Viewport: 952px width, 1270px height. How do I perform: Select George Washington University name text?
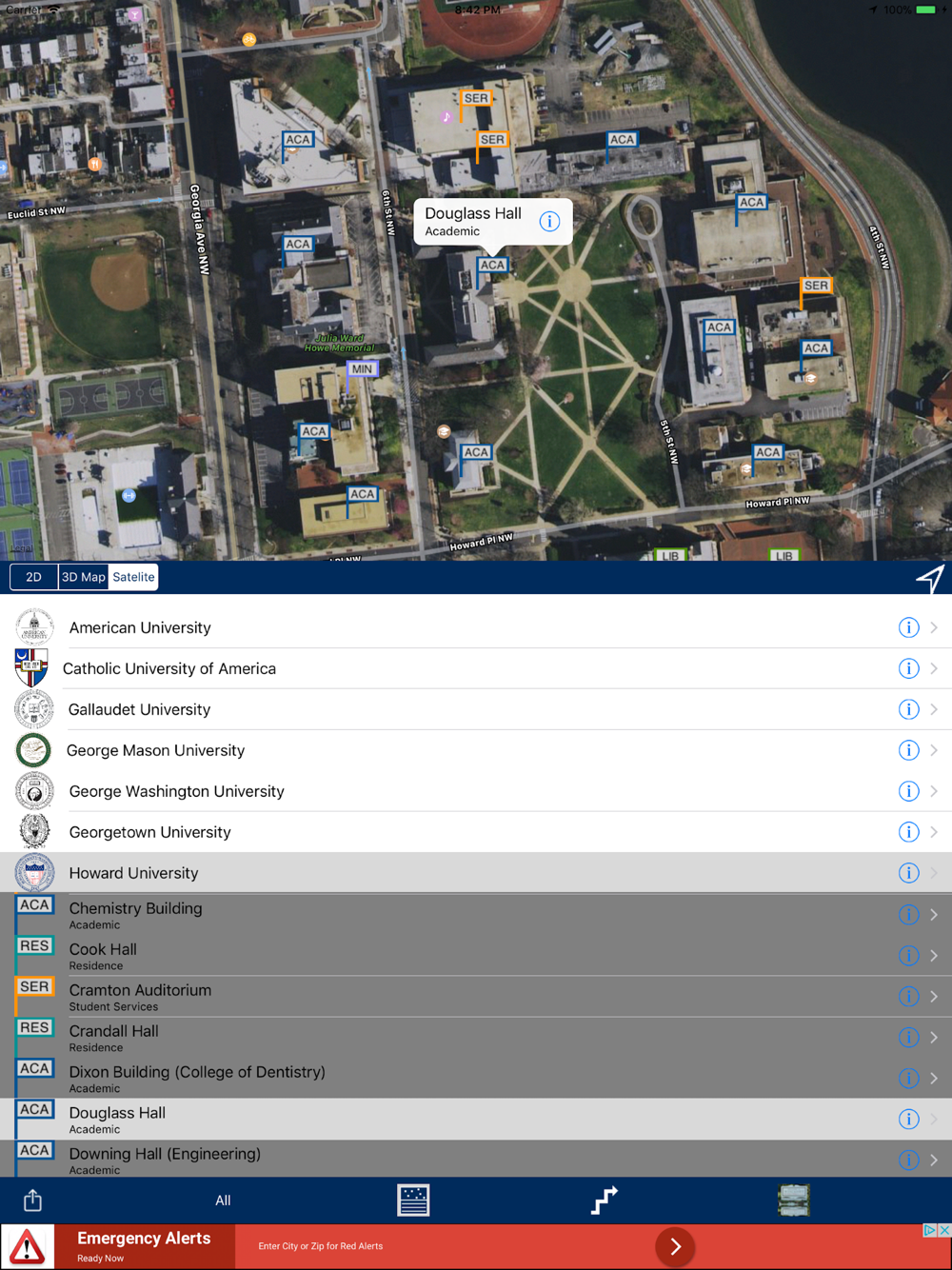(176, 791)
